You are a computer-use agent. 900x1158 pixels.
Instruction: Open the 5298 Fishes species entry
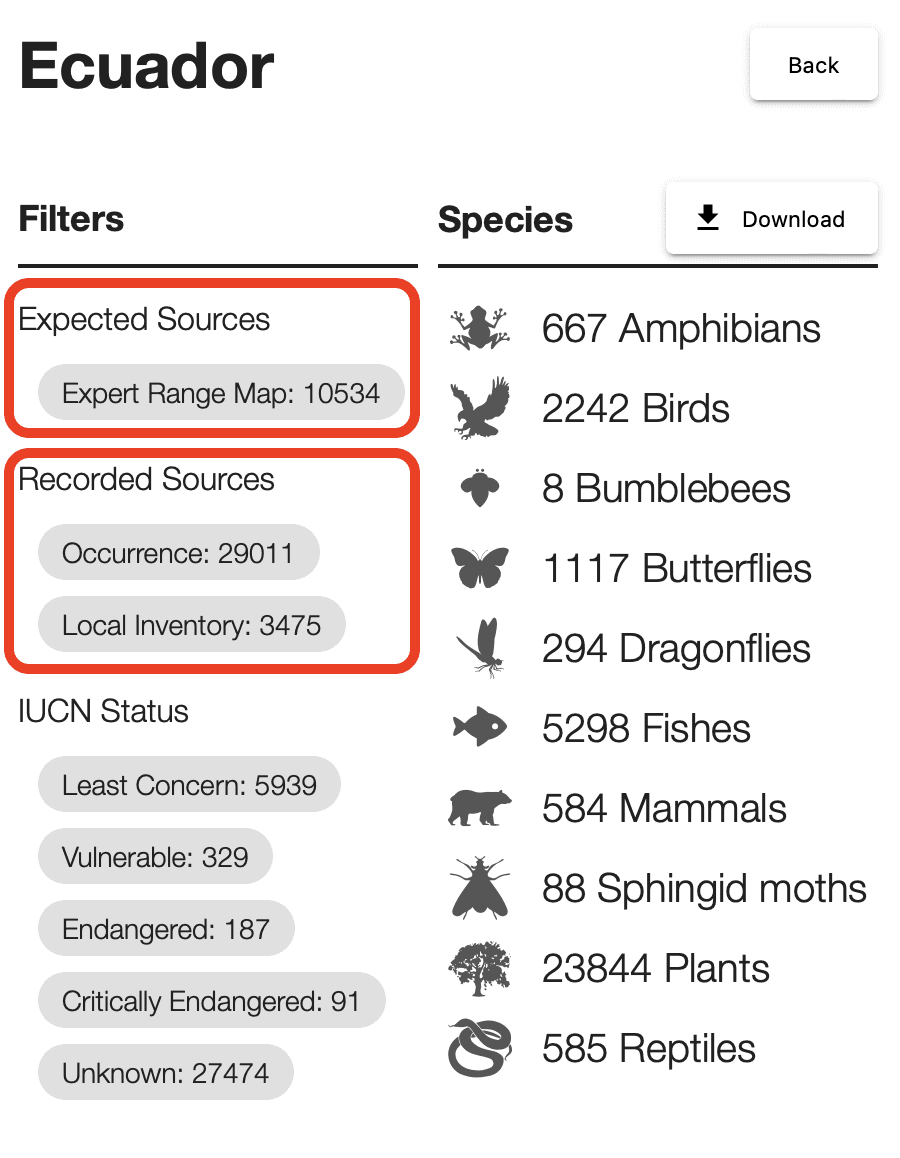point(646,727)
